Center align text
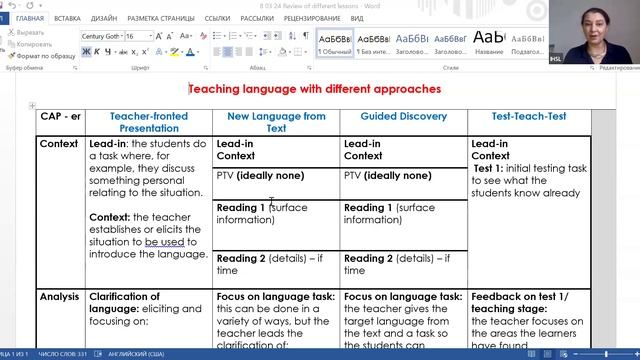 [x=228, y=52]
